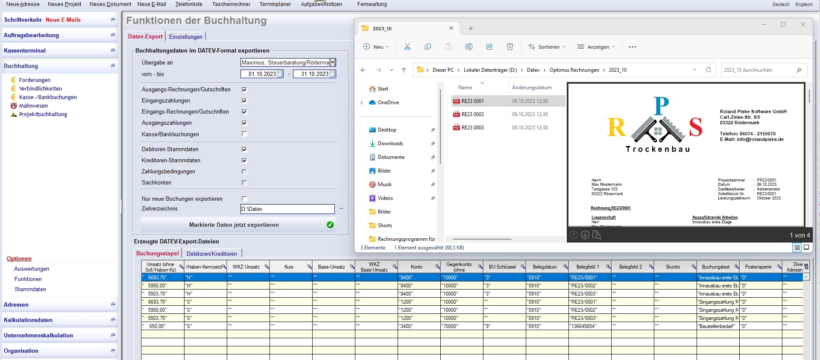The width and height of the screenshot is (820, 360).
Task: Expand the Schriftverkehr sidebar section
Action: [x=113, y=20]
